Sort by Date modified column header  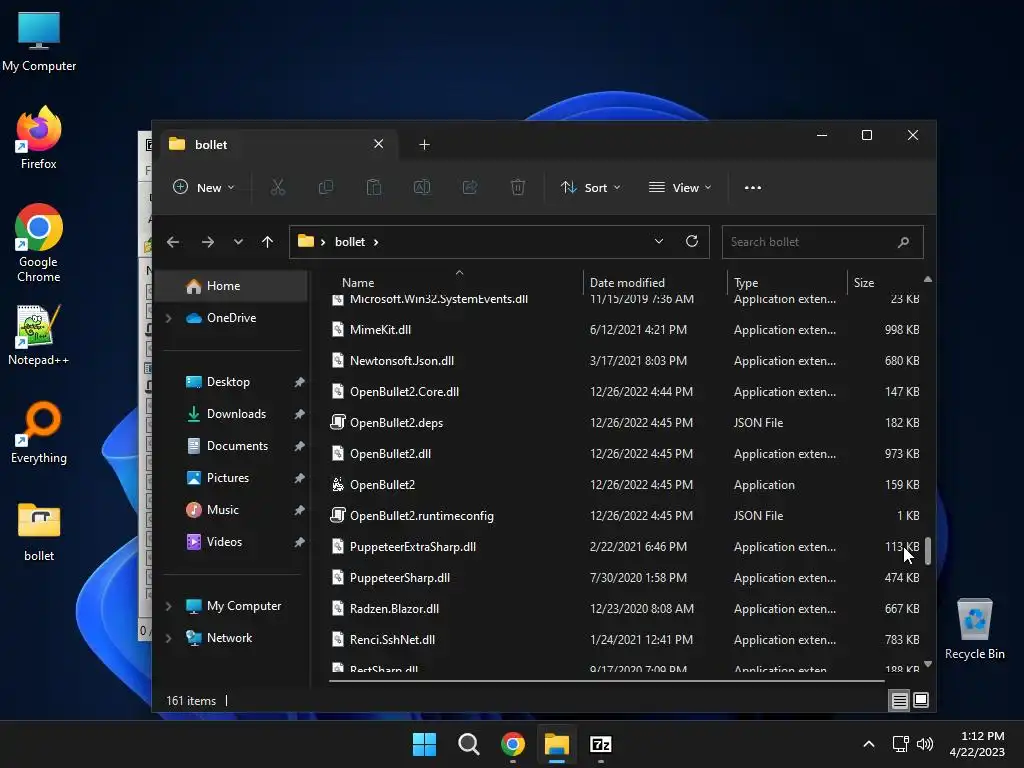pyautogui.click(x=627, y=283)
